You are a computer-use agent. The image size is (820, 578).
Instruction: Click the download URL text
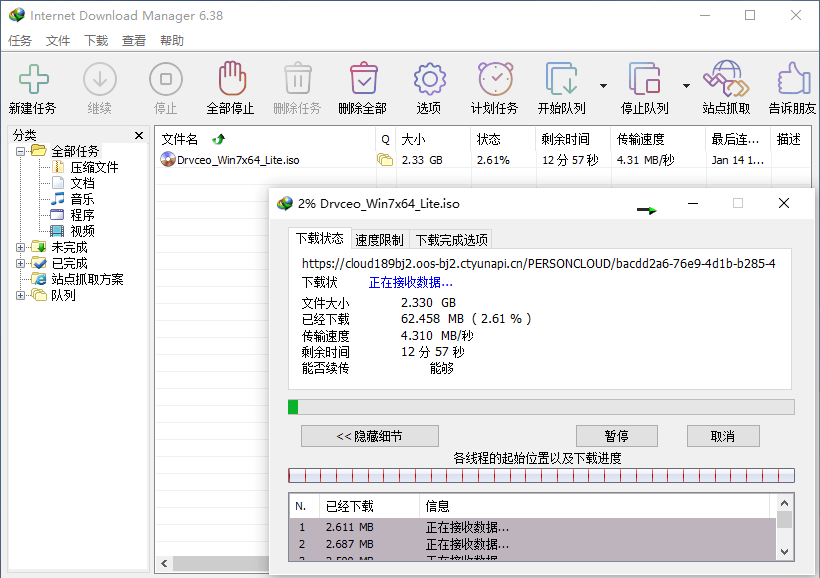click(538, 264)
